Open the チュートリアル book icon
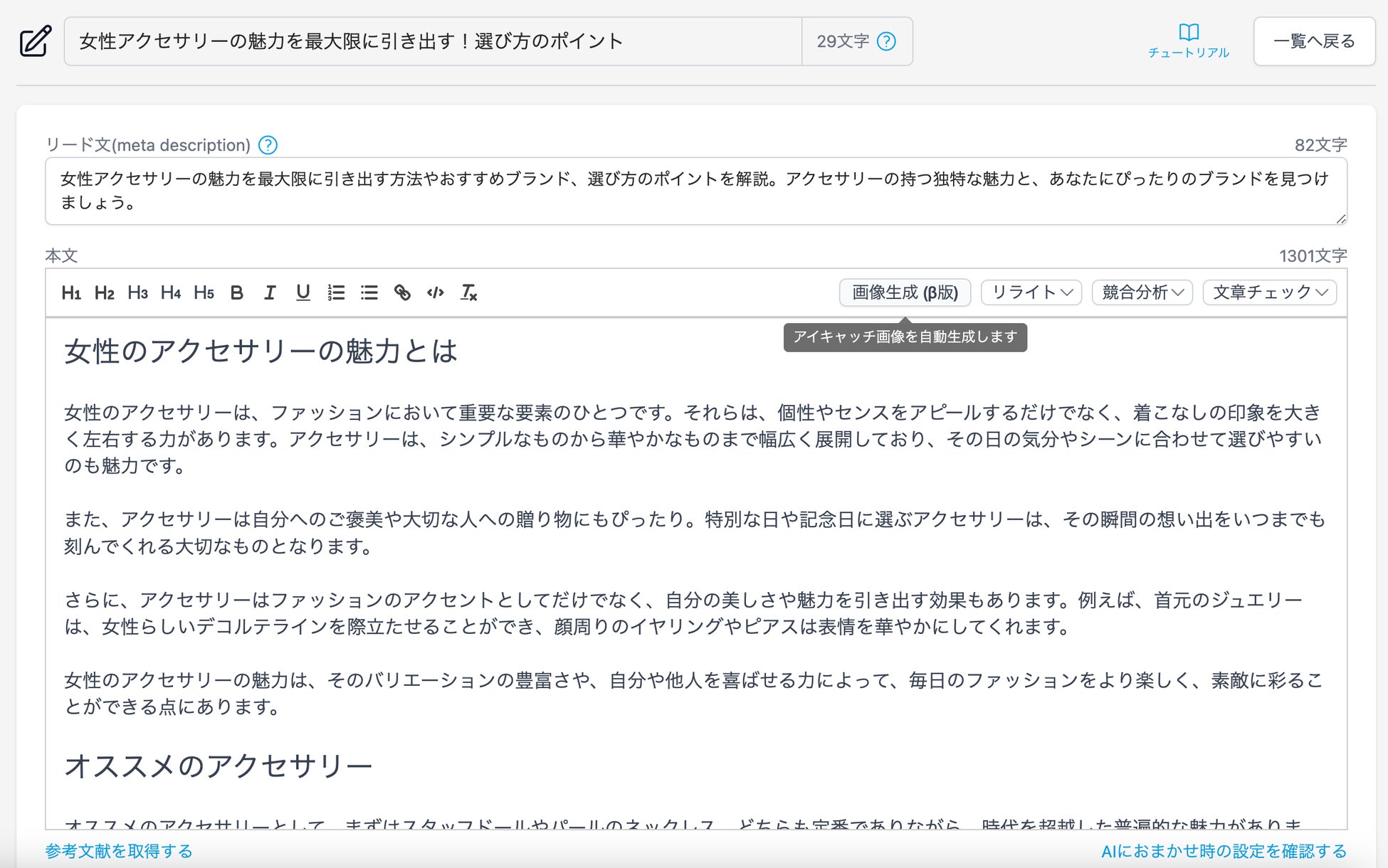The width and height of the screenshot is (1388, 868). 1189,33
